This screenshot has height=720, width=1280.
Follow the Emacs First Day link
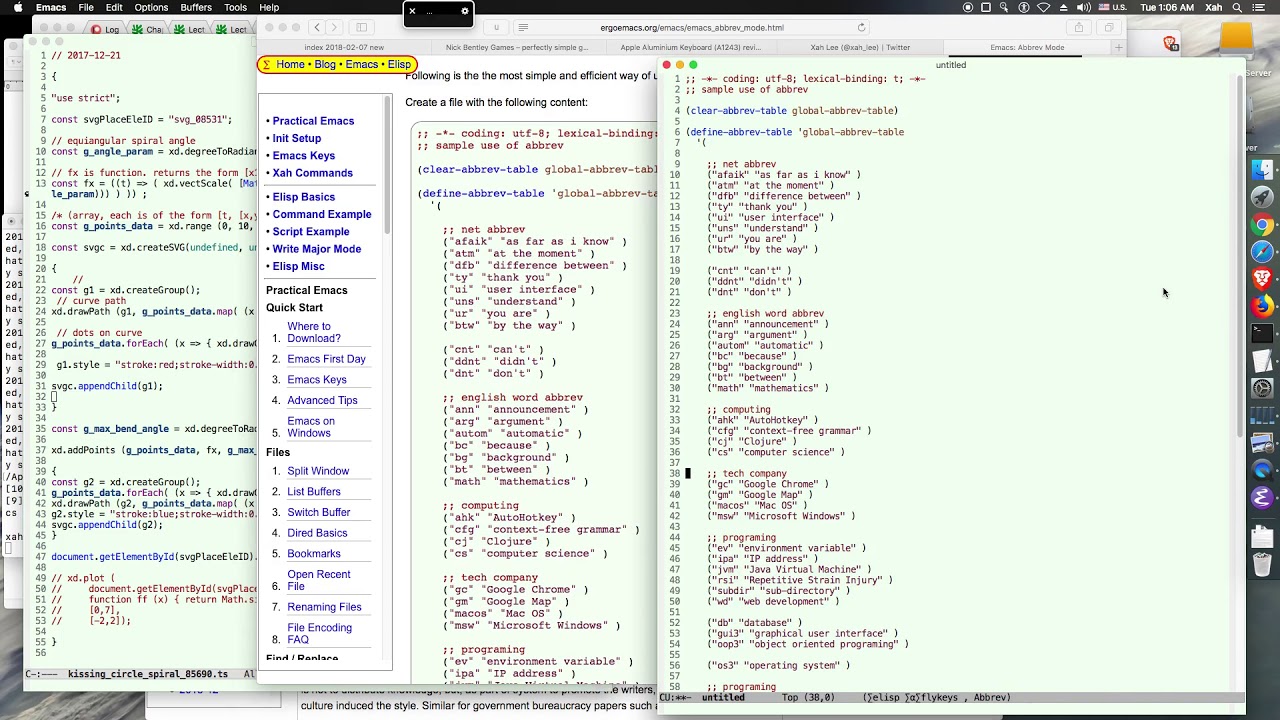coord(326,359)
